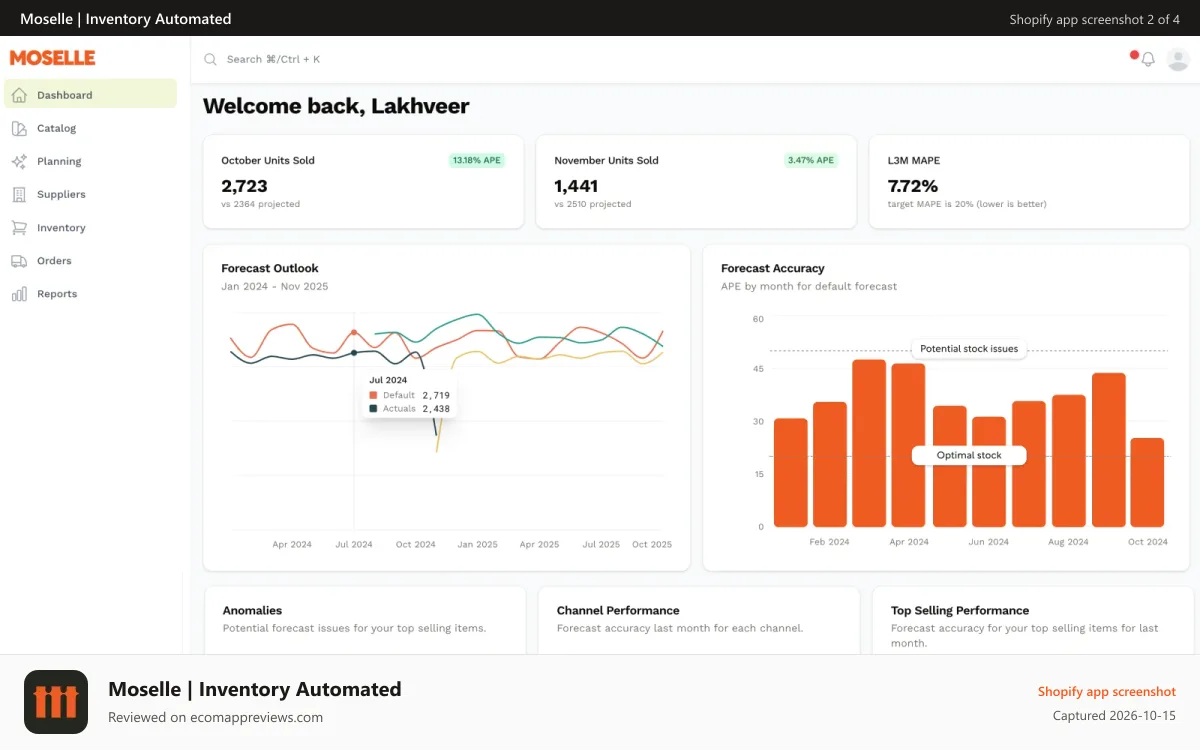The width and height of the screenshot is (1200, 750).
Task: Click the 2,723 units value
Action: [x=244, y=186]
